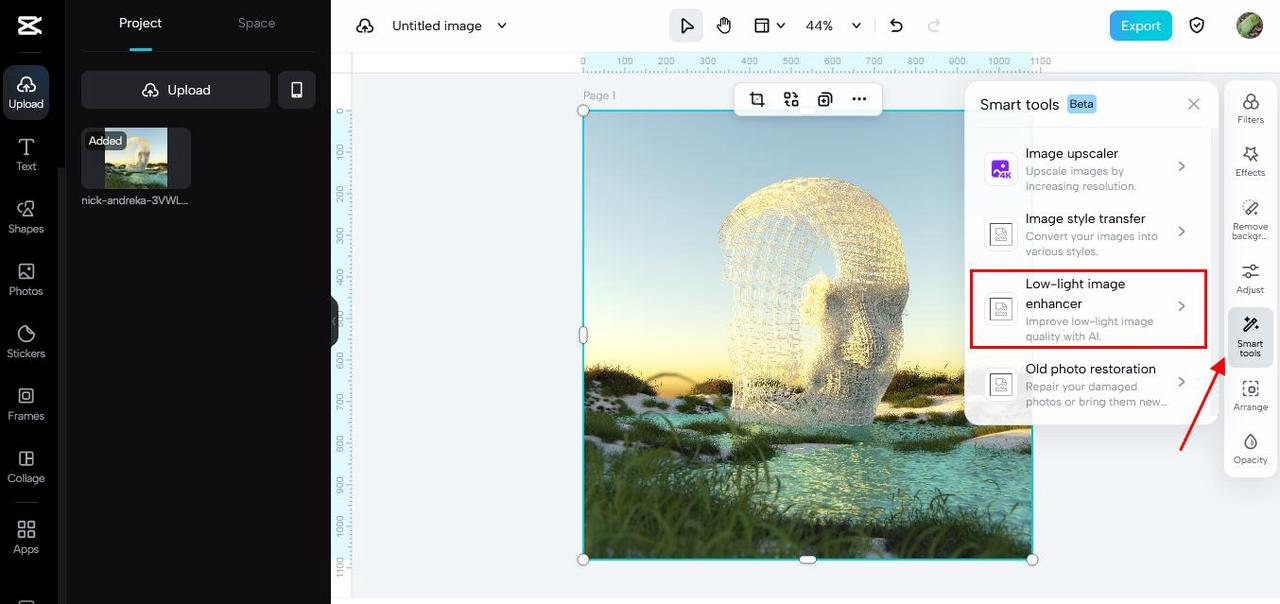Open the Old photo restoration tool
Viewport: 1280px width, 604px height.
click(1089, 383)
